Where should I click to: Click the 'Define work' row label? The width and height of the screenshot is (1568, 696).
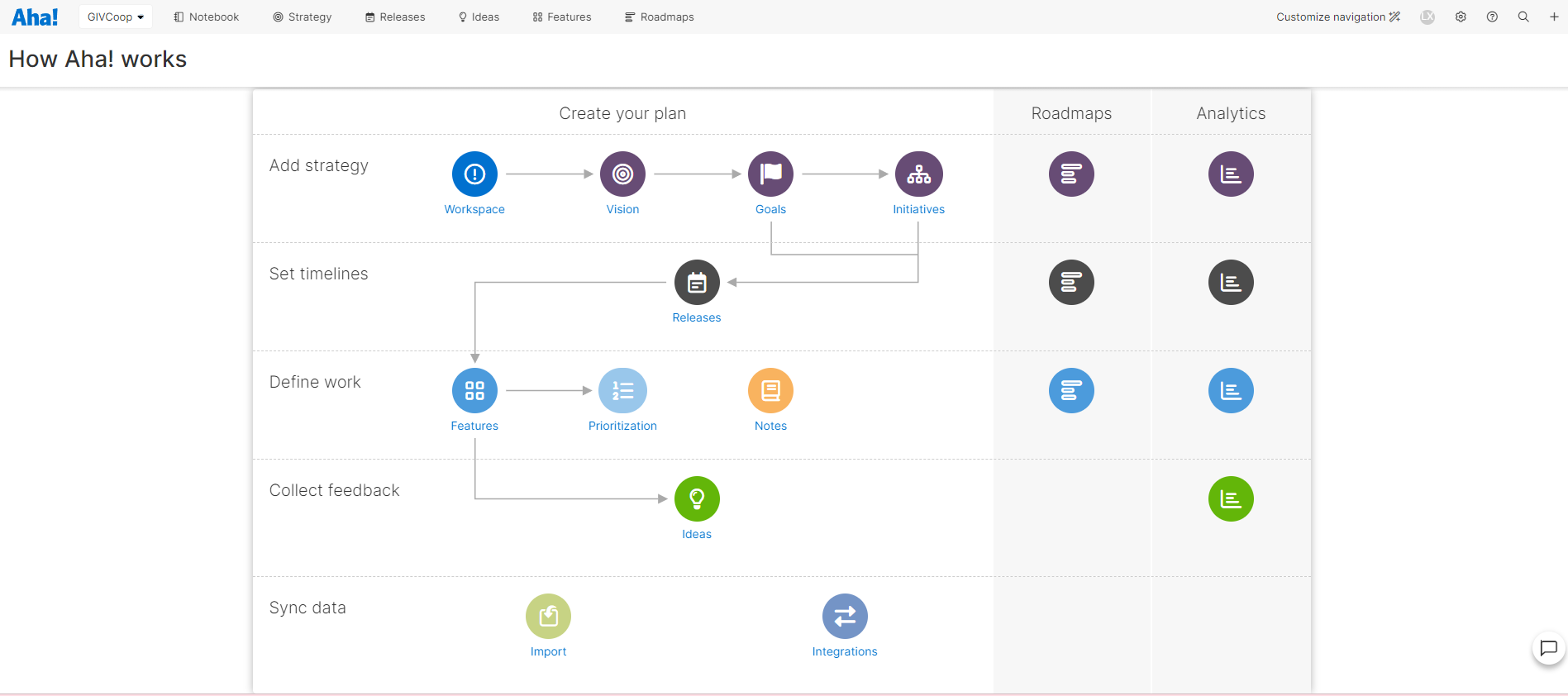click(315, 382)
